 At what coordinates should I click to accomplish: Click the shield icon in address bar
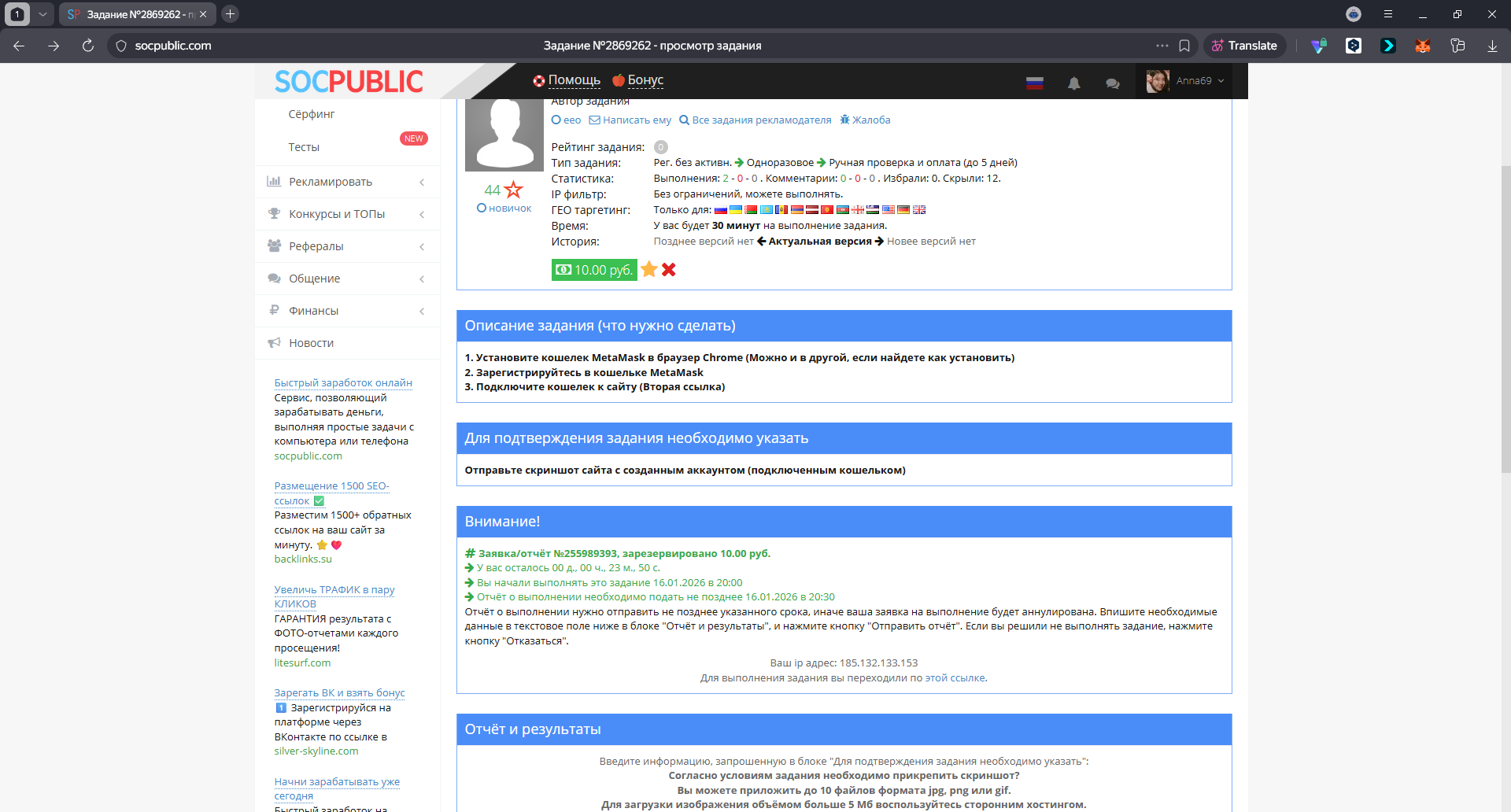coord(121,46)
